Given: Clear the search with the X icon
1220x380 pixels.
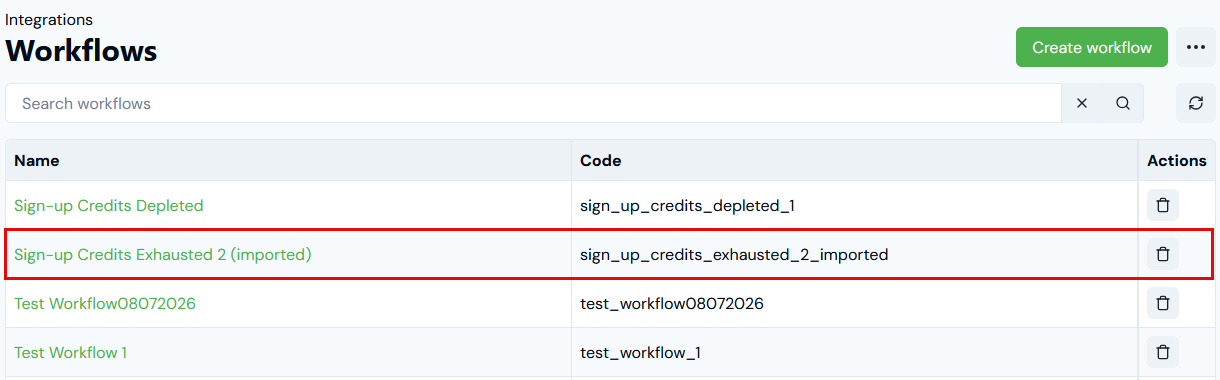Looking at the screenshot, I should (x=1082, y=103).
